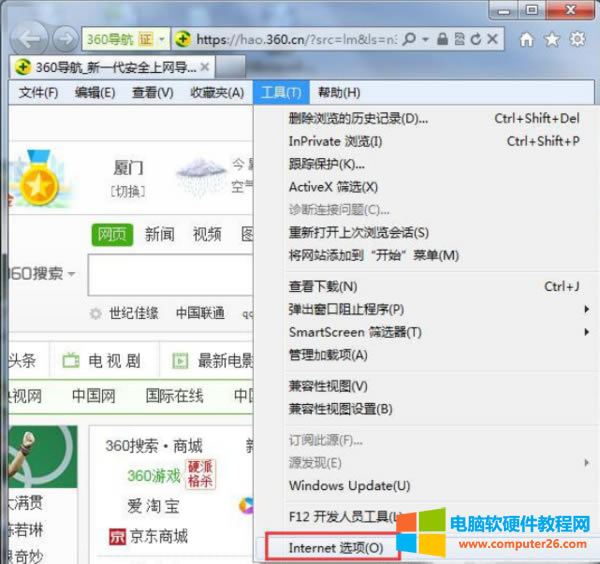Open the 世纪佳缘 link
Screen dimensions: 600x564
tap(134, 314)
